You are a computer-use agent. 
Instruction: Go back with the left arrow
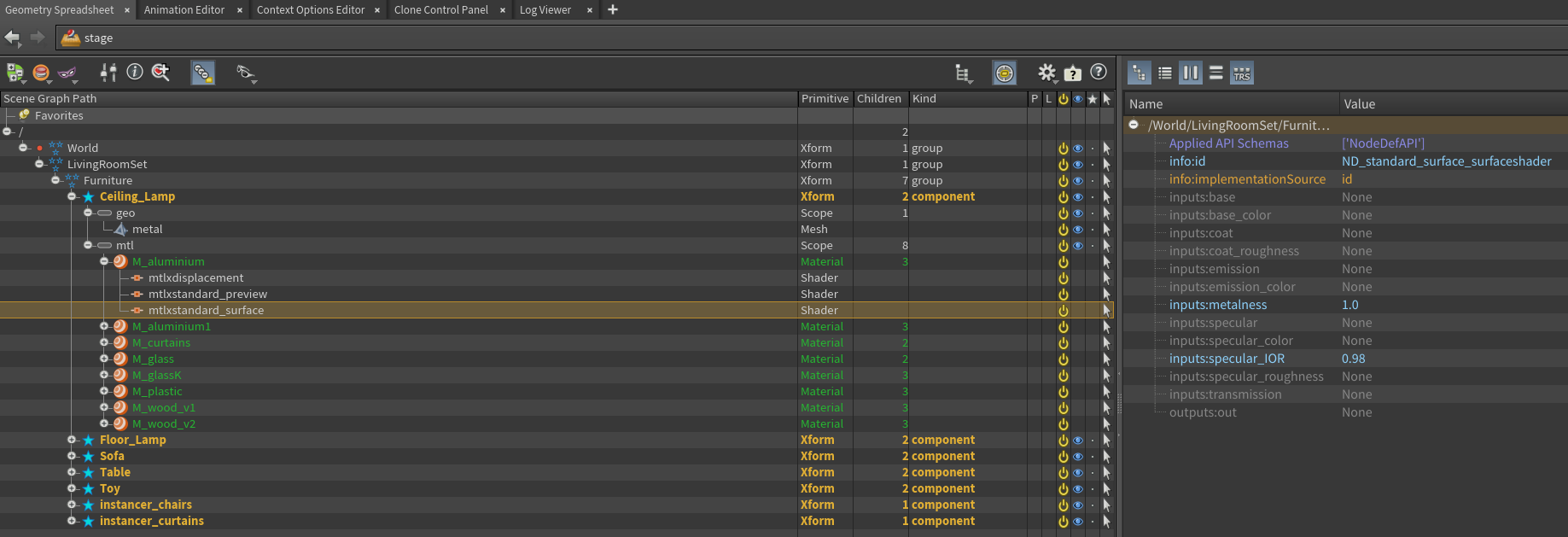click(13, 38)
